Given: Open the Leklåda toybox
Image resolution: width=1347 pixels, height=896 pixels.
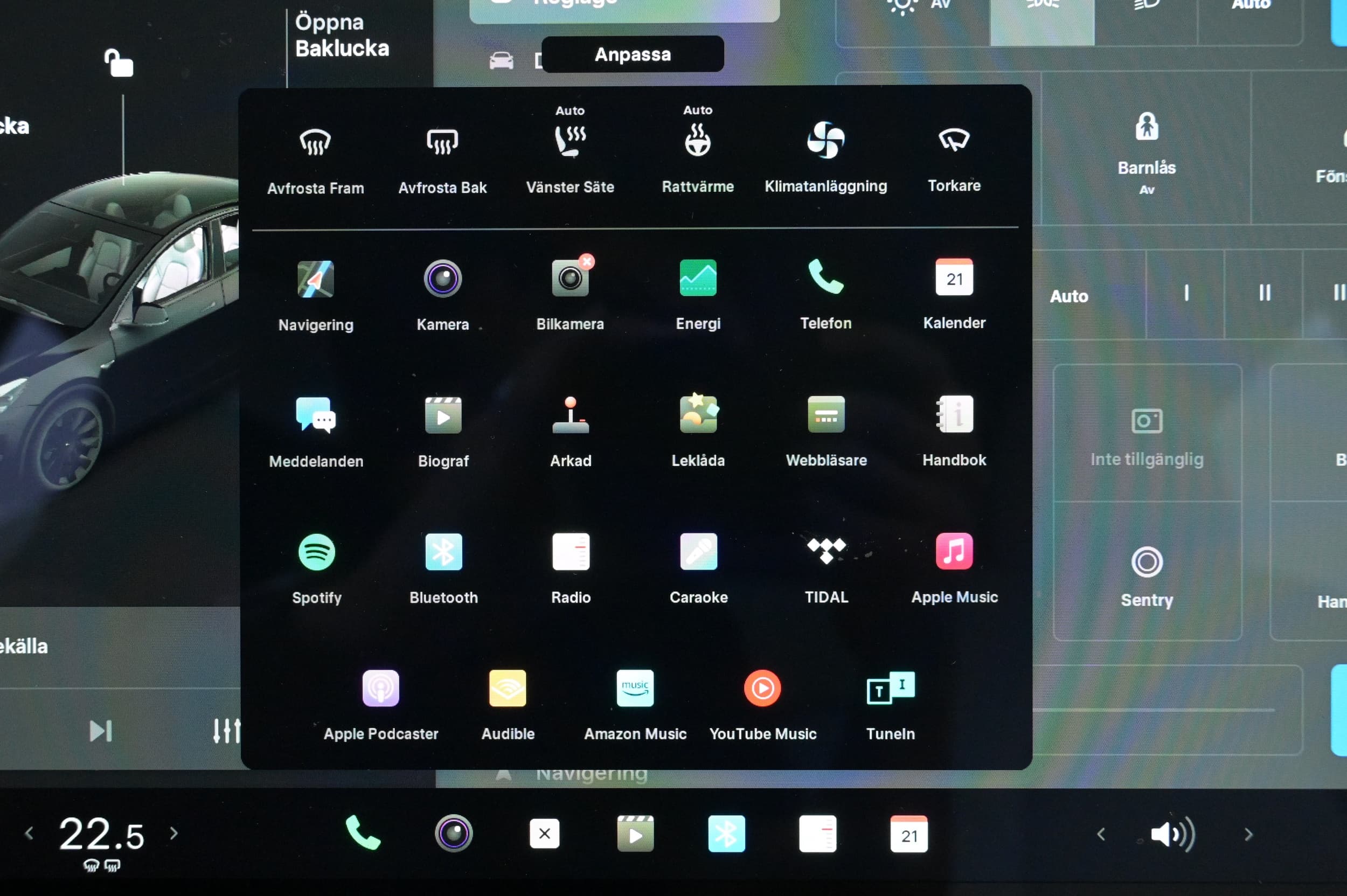Looking at the screenshot, I should tap(698, 413).
